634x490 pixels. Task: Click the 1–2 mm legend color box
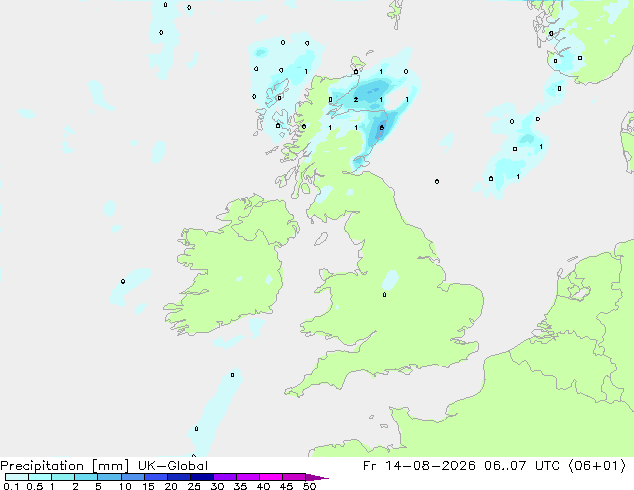[63, 477]
